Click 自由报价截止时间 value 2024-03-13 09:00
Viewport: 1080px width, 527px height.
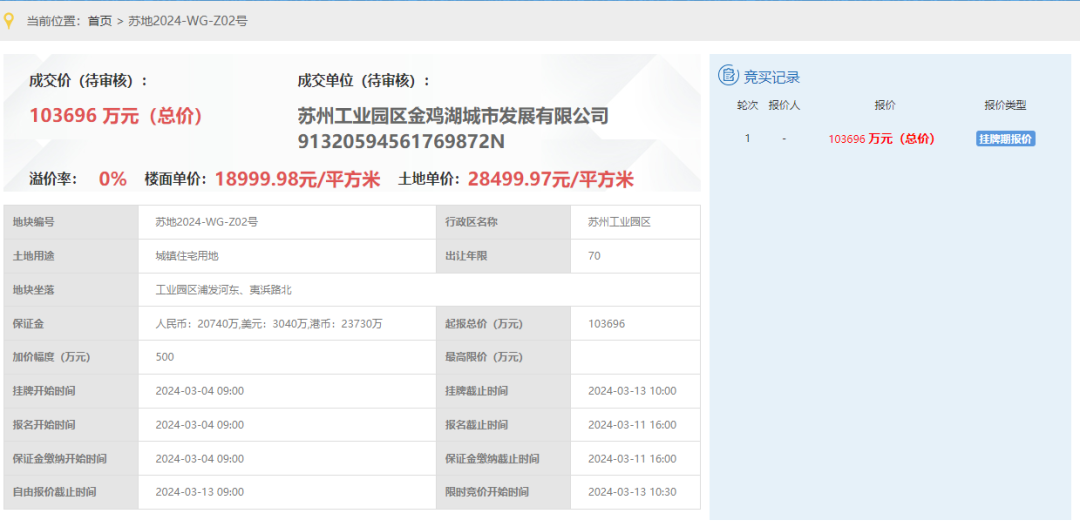pos(200,492)
